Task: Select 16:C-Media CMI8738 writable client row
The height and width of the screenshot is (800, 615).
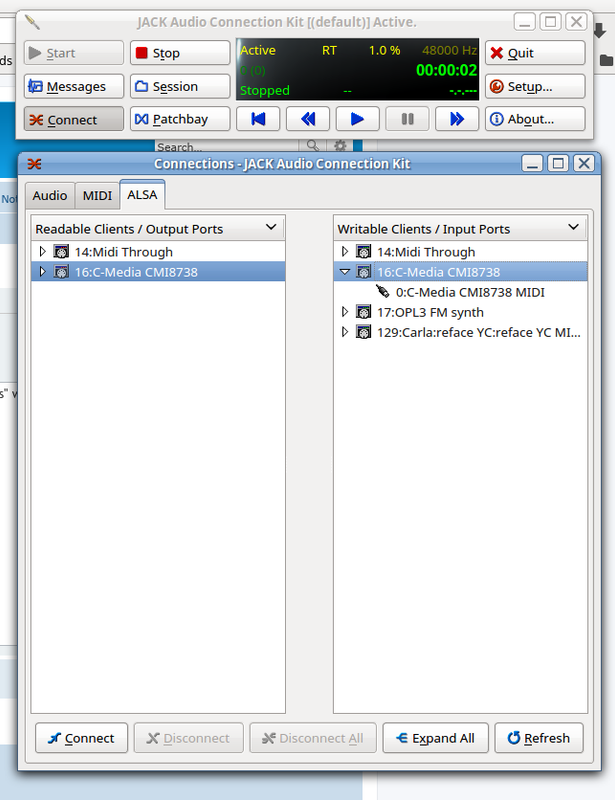Action: tap(460, 271)
